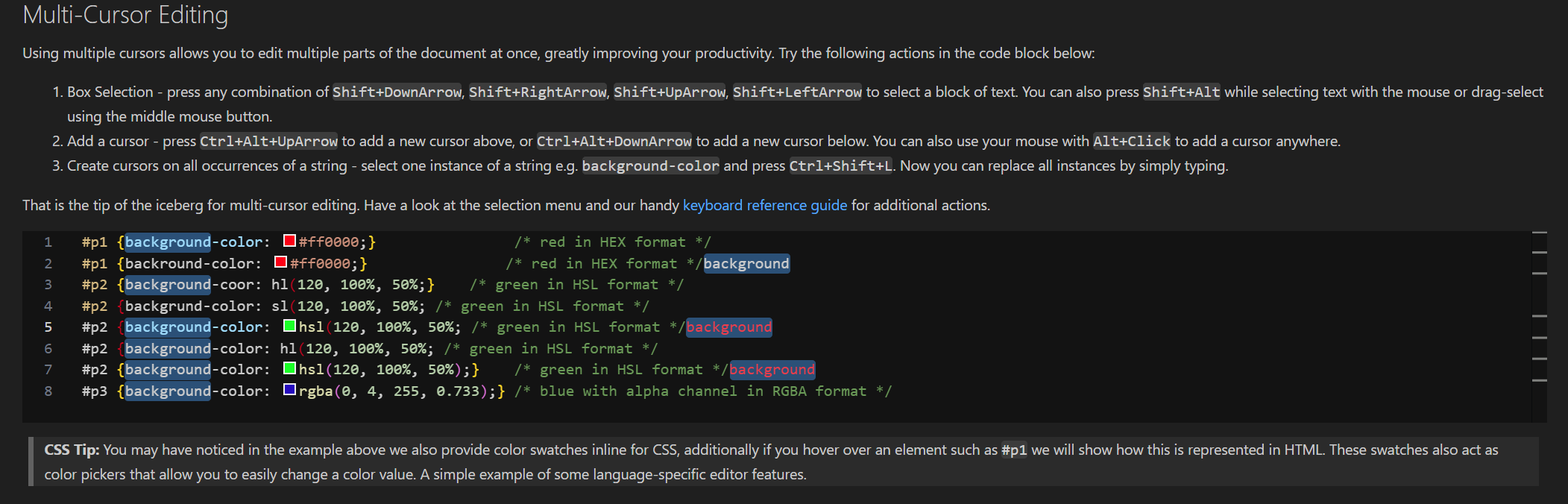Click the red background text ending line 7
1568x504 pixels.
pyautogui.click(x=772, y=370)
